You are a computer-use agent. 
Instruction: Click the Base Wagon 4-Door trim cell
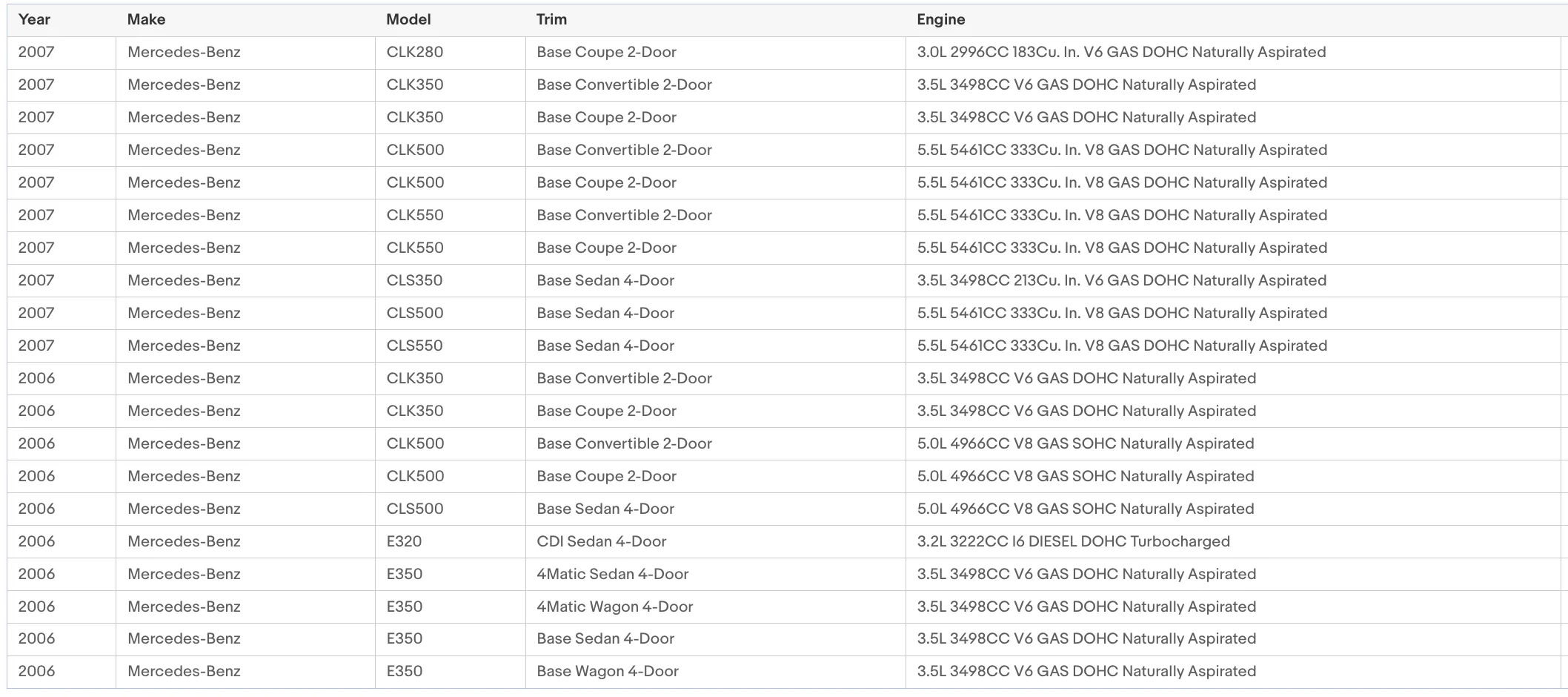coord(715,672)
